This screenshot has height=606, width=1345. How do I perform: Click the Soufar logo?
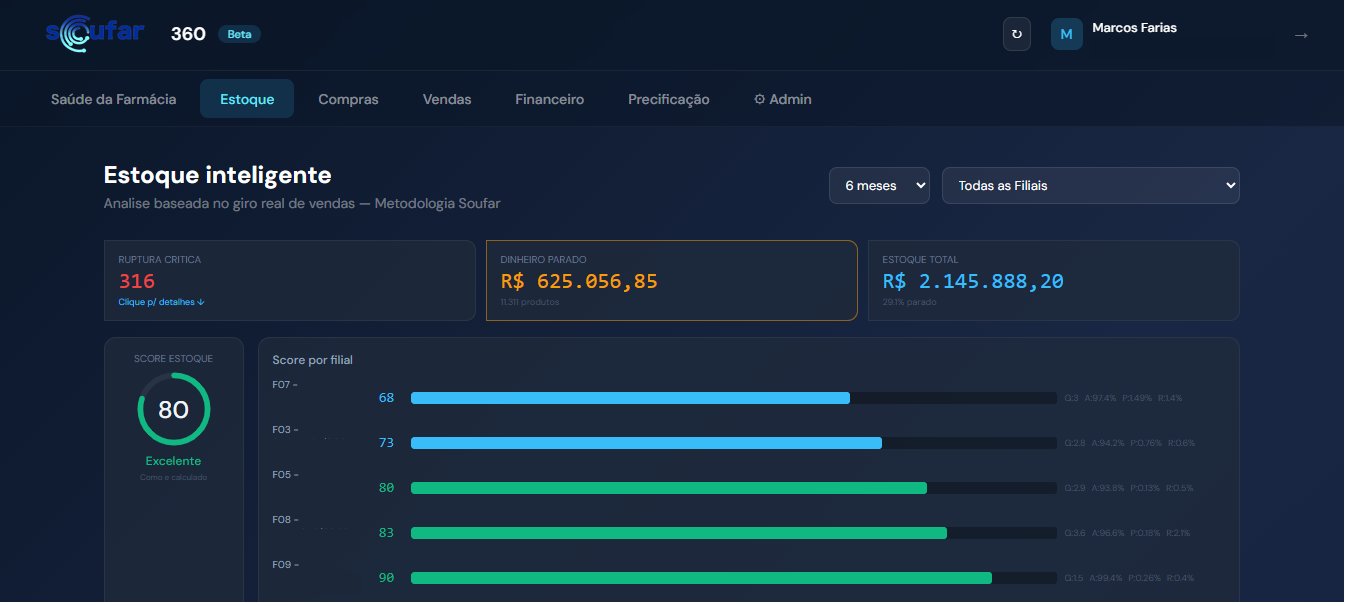(x=96, y=34)
